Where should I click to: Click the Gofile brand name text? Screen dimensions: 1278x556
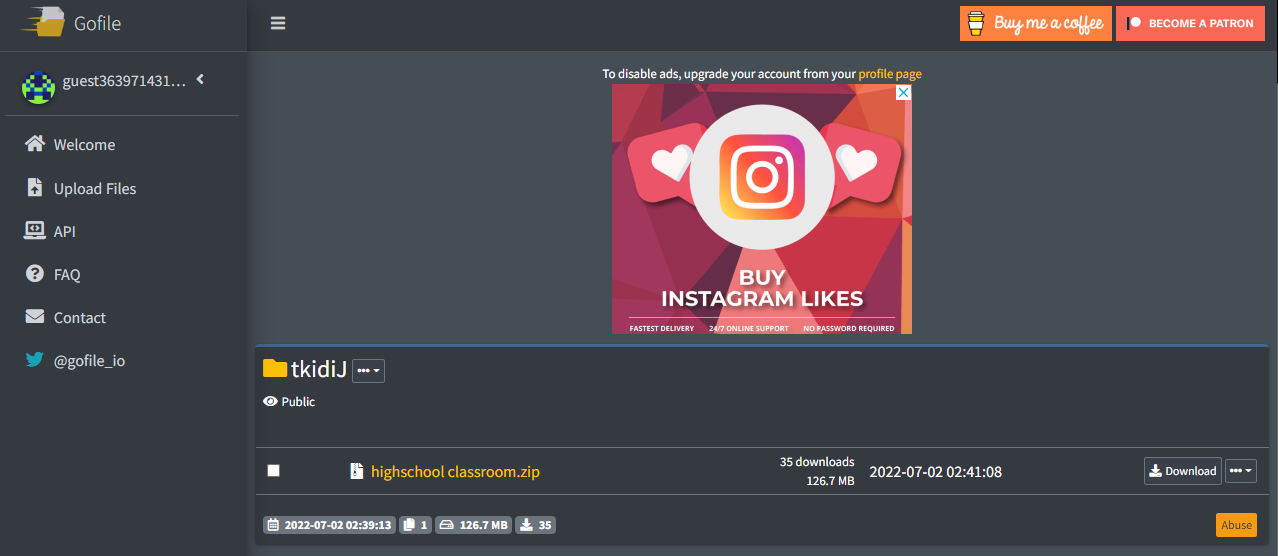(97, 23)
